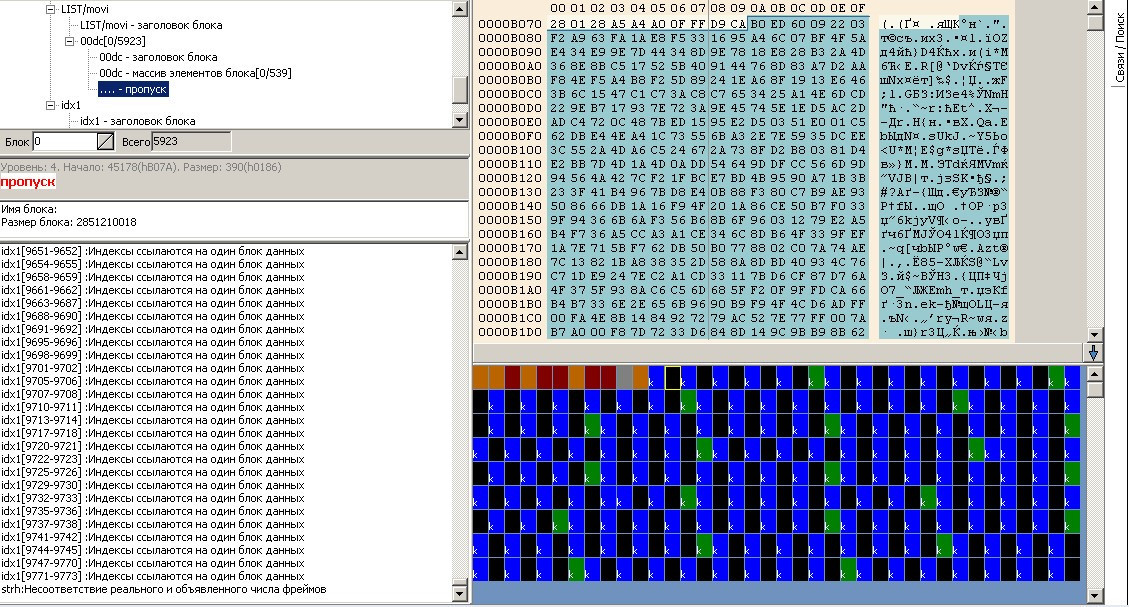Select the strh frame-count mismatch log line
1129x607 pixels.
[x=164, y=589]
